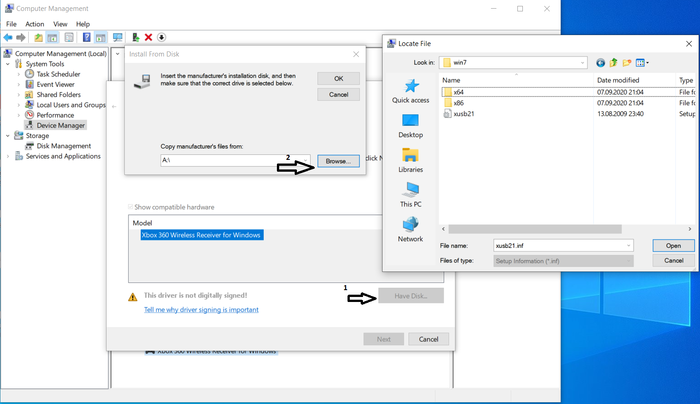Click the Browse... button

[338, 161]
